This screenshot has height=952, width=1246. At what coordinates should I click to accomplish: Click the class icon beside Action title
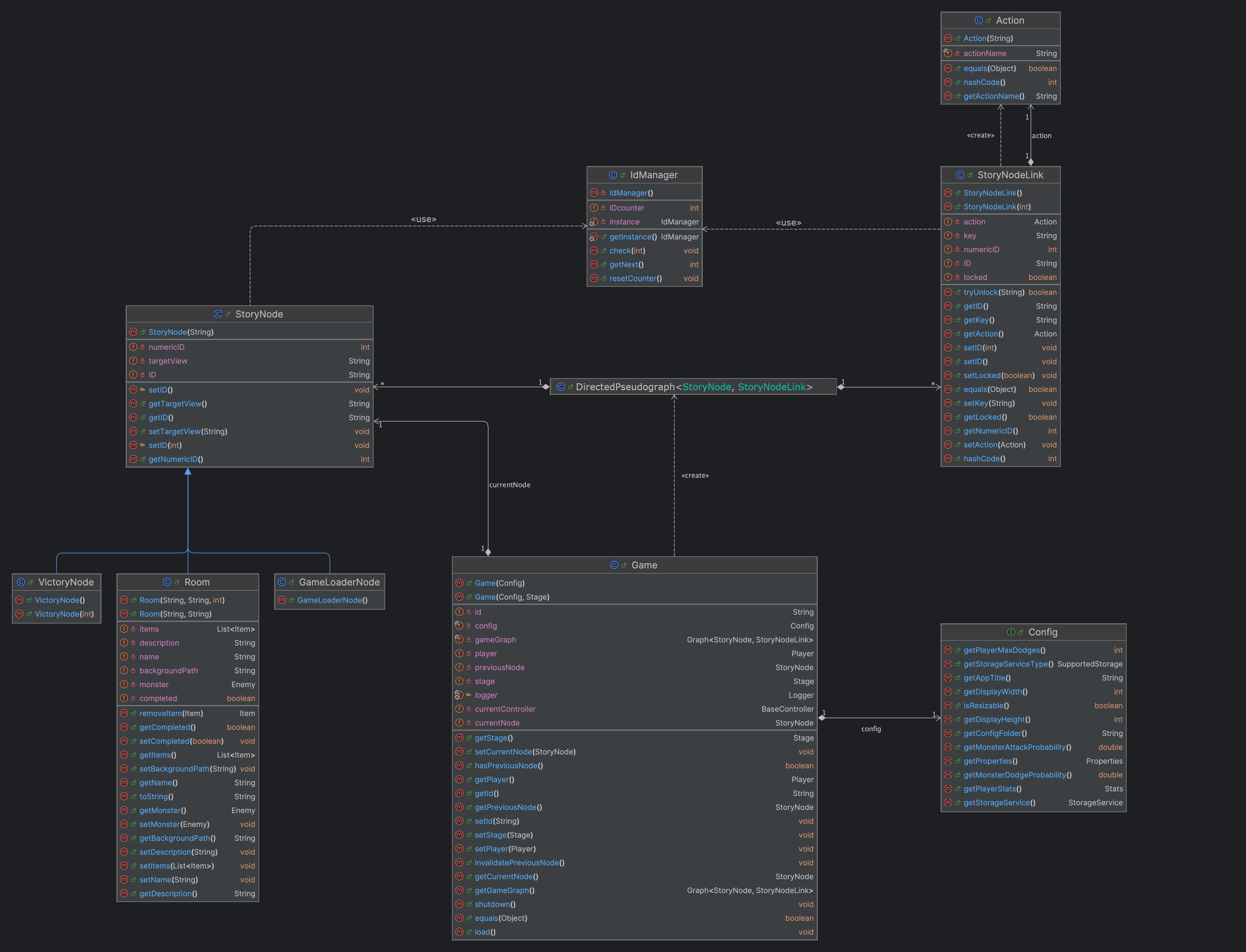tap(978, 21)
